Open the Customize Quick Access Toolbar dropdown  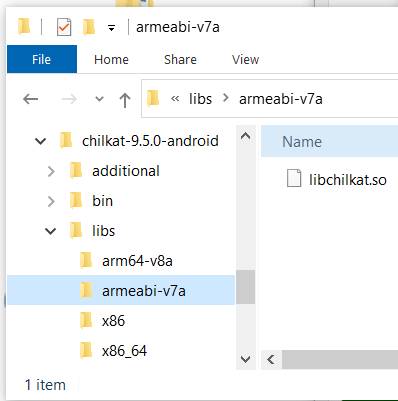pos(112,28)
